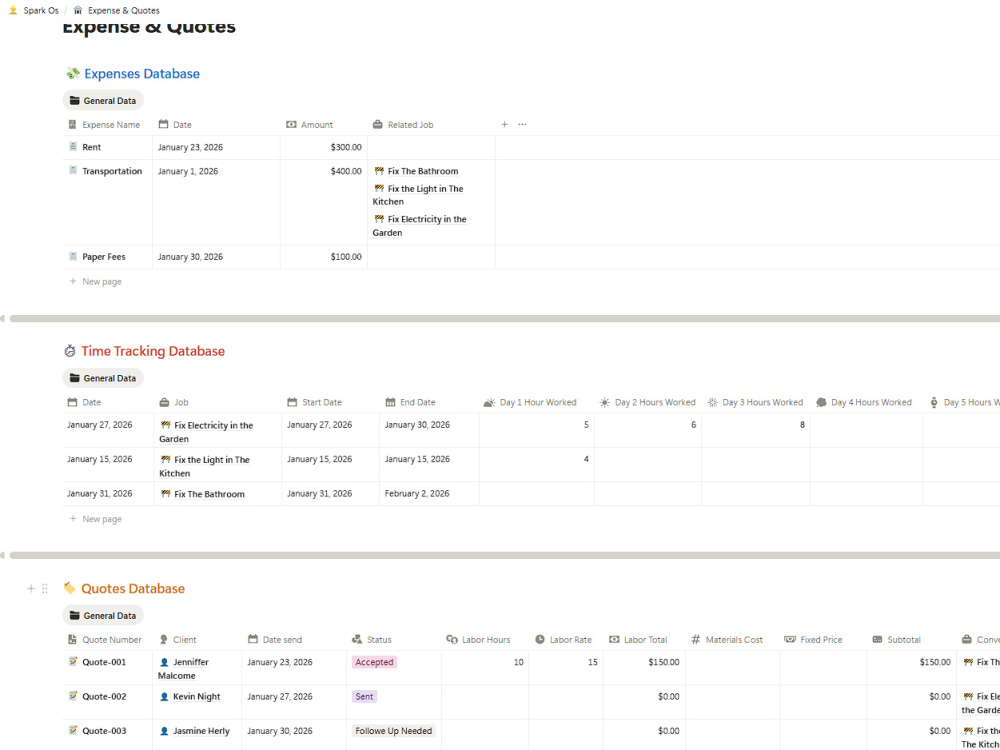
Task: Click the Amount column header
Action: [309, 125]
